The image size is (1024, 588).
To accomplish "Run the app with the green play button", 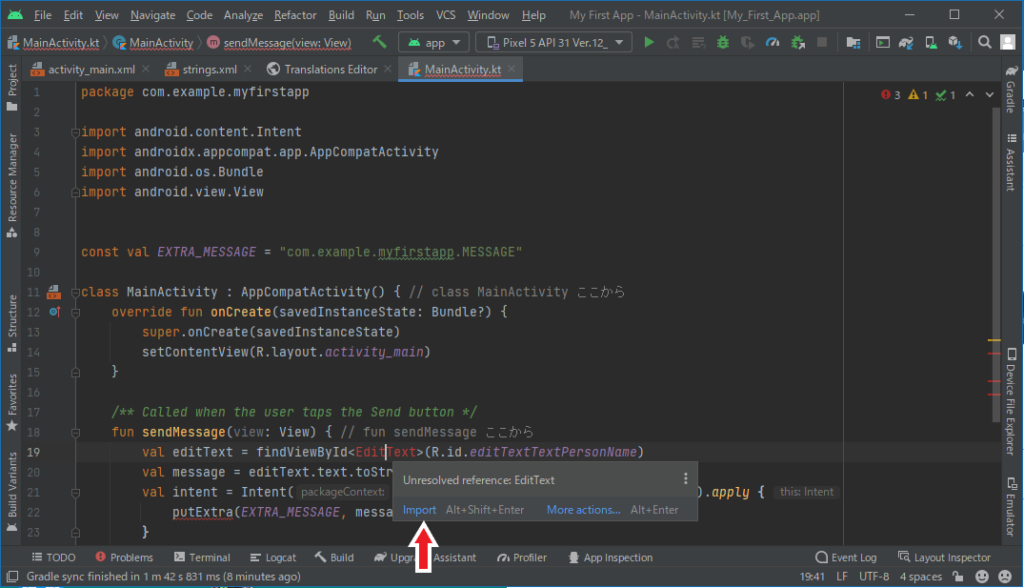I will coord(649,42).
